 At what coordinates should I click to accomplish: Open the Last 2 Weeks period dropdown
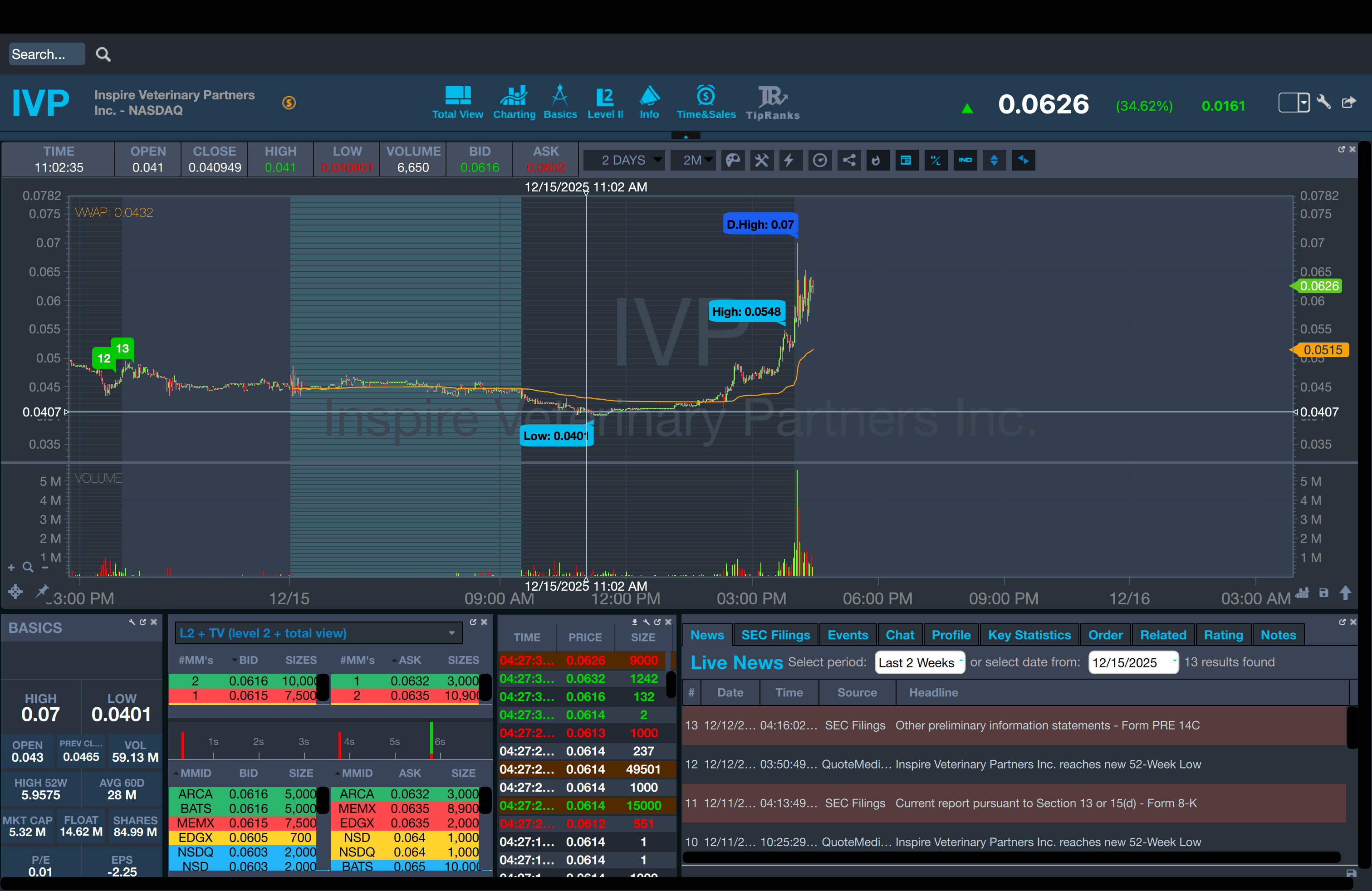pyautogui.click(x=920, y=662)
